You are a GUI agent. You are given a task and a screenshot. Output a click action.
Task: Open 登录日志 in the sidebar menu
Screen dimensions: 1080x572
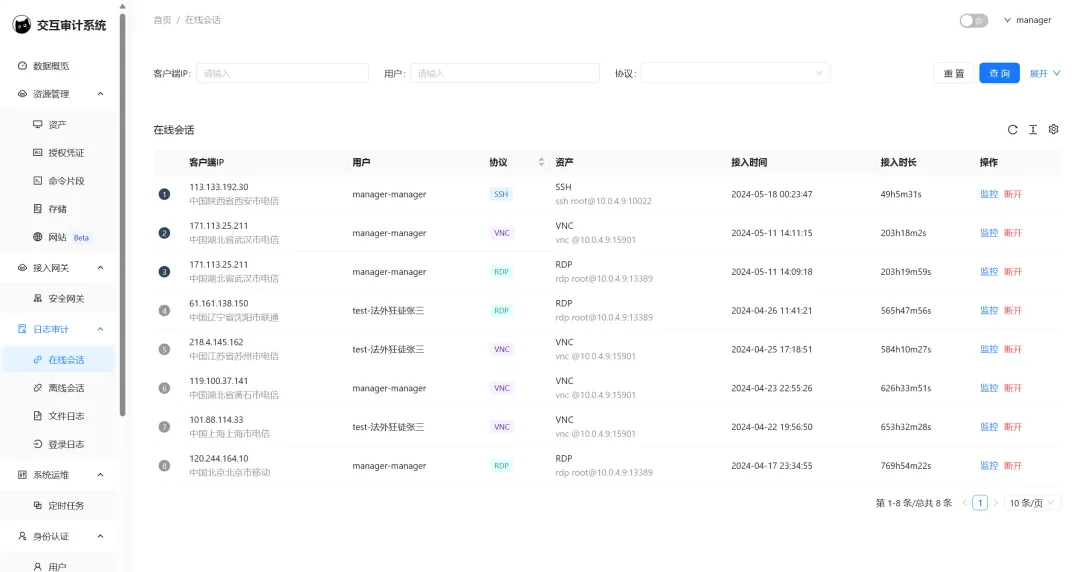[x=66, y=444]
